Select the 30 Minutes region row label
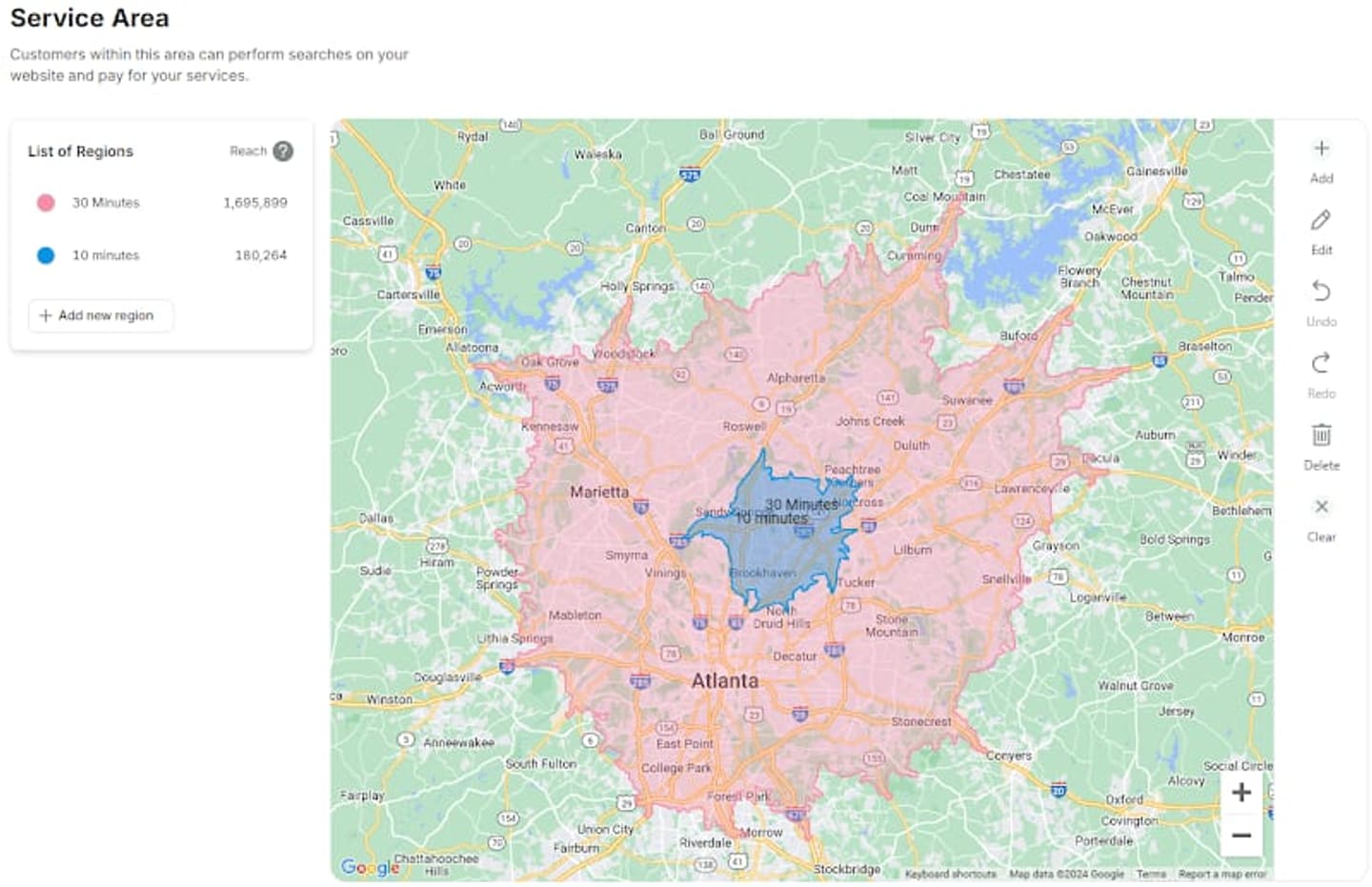Screen dimensions: 1372x887 click(106, 203)
